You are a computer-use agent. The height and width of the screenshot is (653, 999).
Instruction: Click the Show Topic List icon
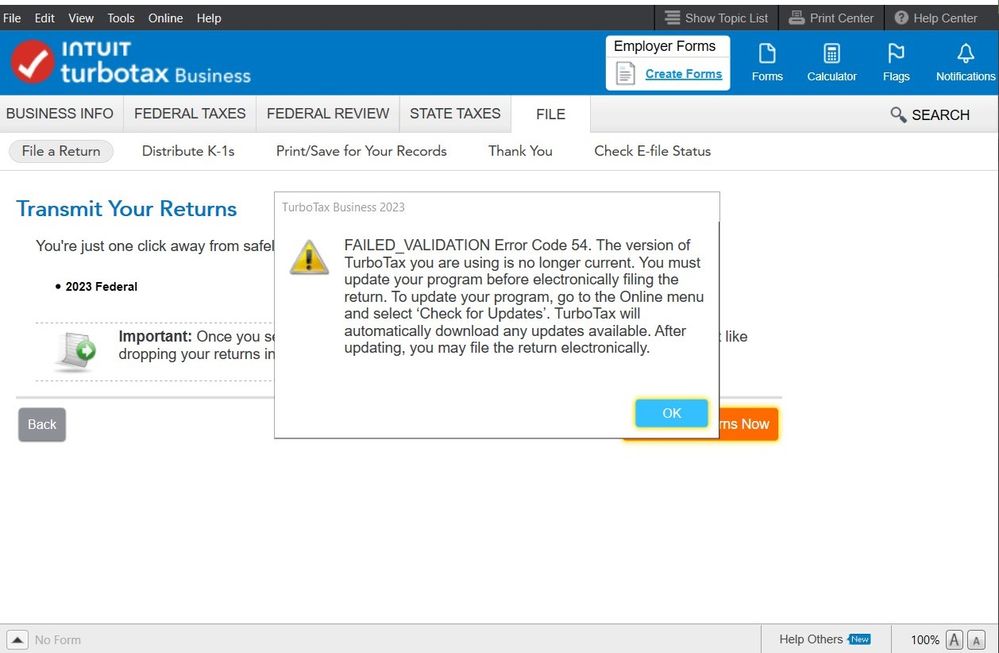[672, 18]
